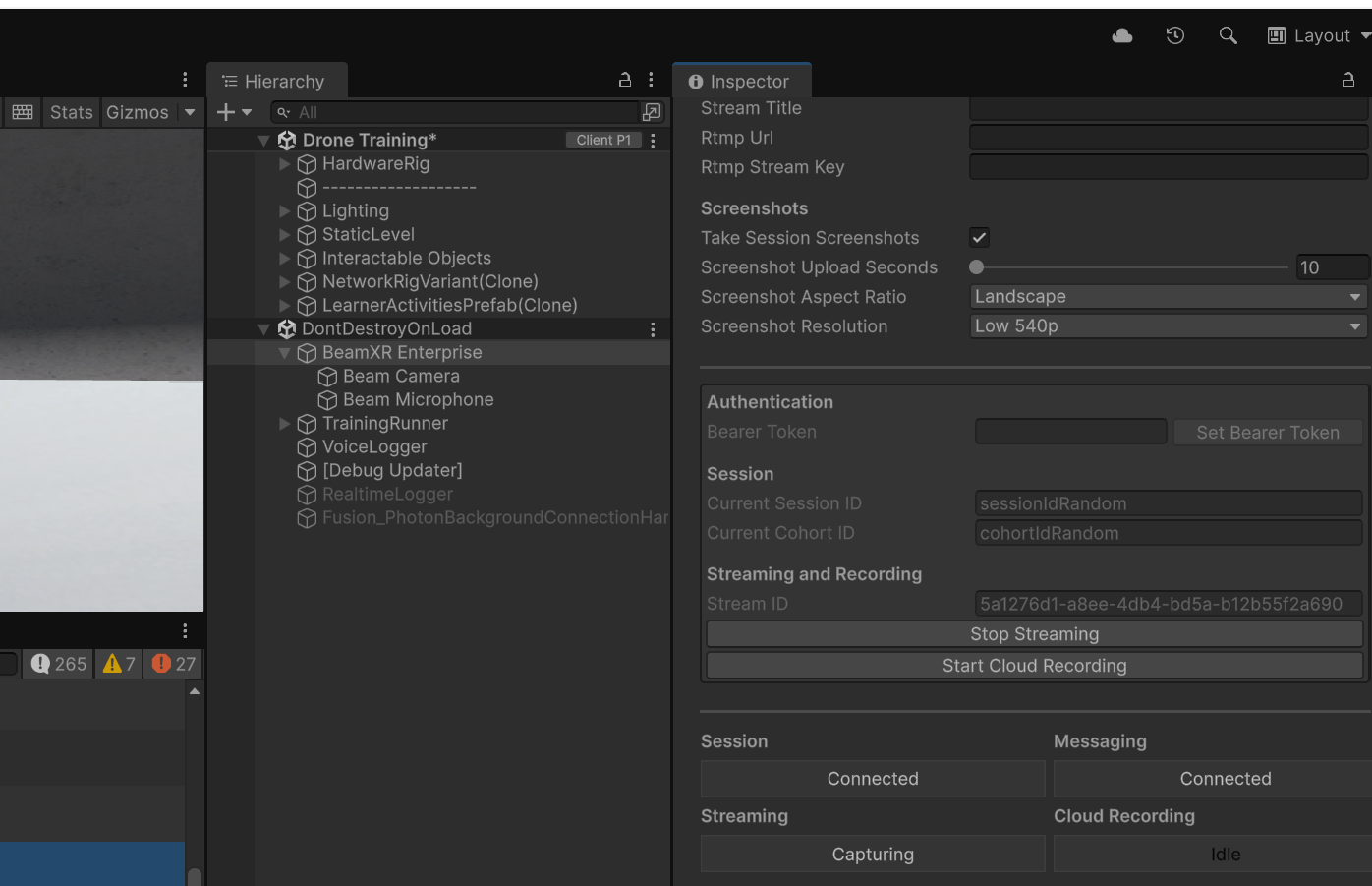Click the version history clock icon
This screenshot has height=886, width=1372.
(1174, 35)
